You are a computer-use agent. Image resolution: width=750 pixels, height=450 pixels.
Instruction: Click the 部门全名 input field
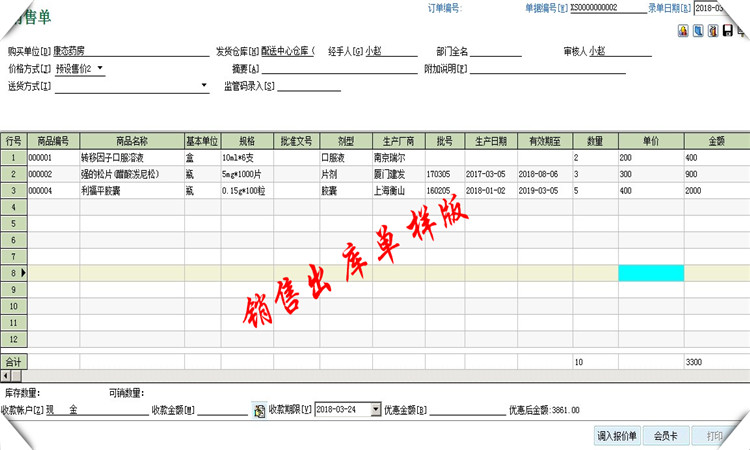(496, 51)
